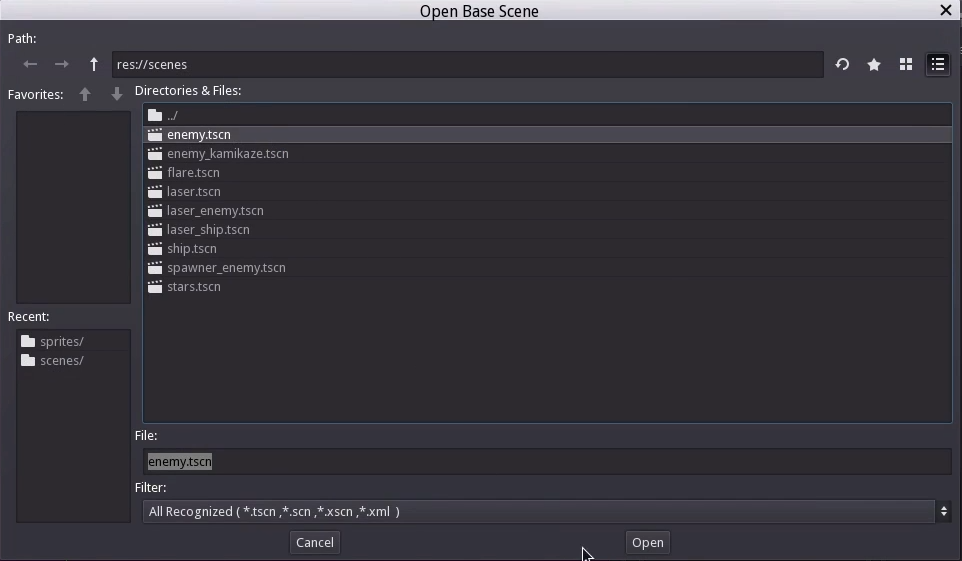Open recent scenes/ folder
Screen dimensions: 962x561
pos(74,360)
